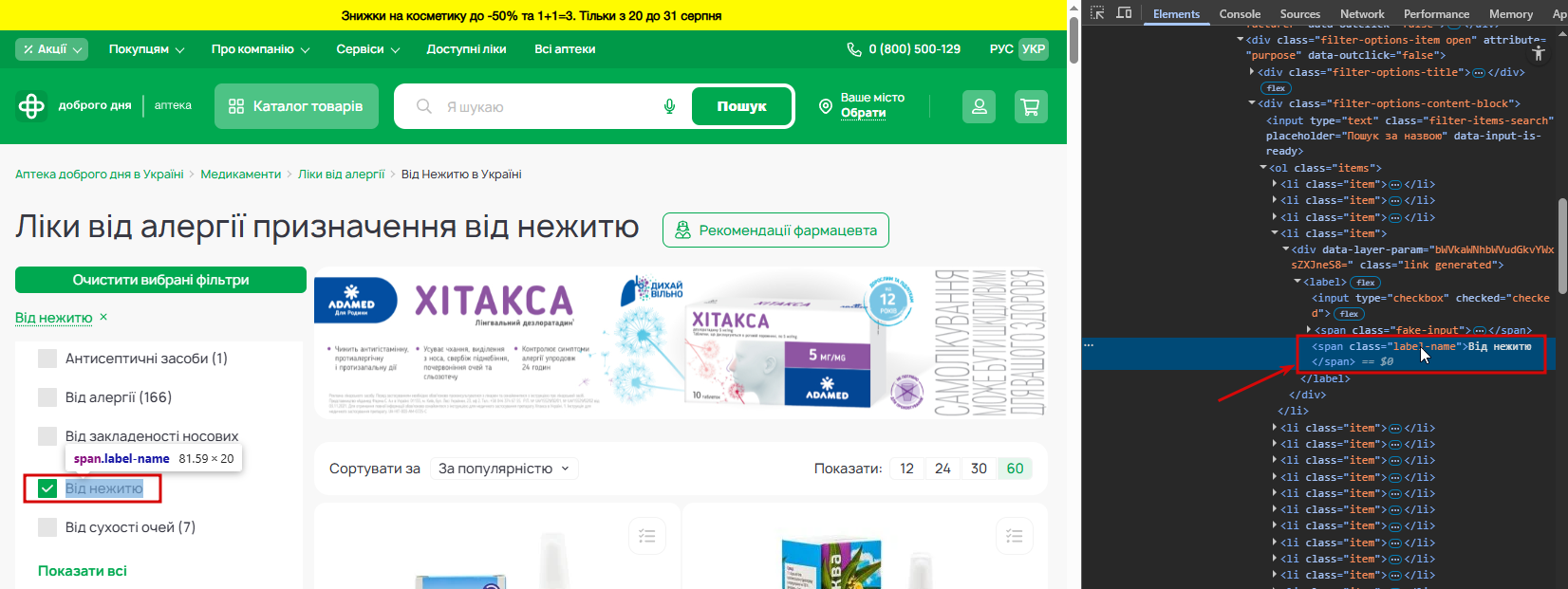The image size is (1568, 589).
Task: Open 'Медикаменти' breadcrumb link
Action: (241, 175)
